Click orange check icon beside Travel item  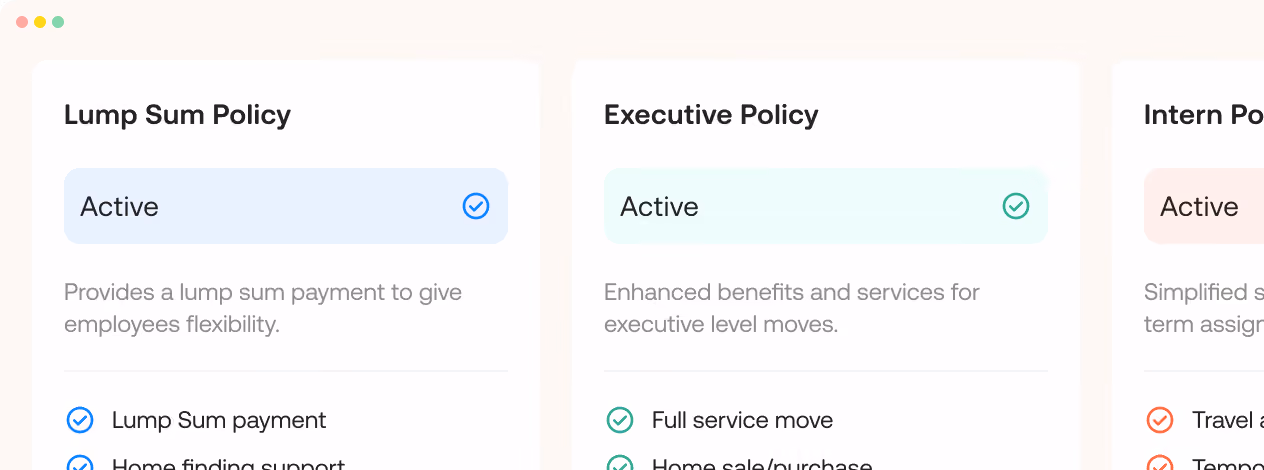click(1160, 420)
